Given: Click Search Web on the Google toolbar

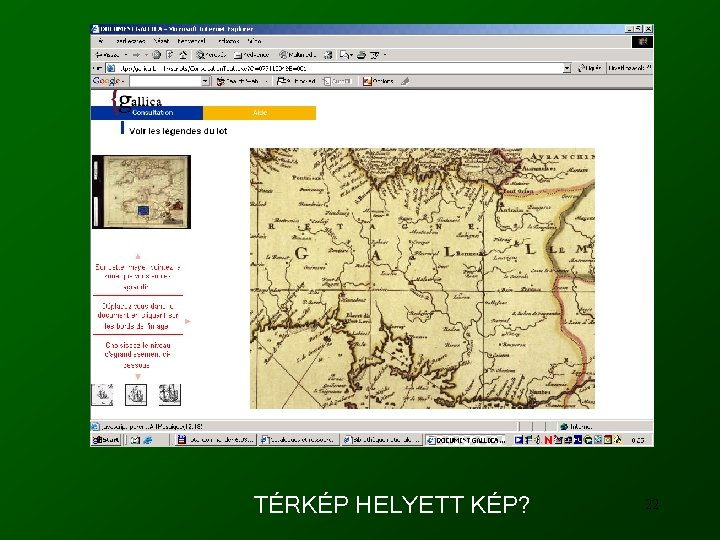Looking at the screenshot, I should click(x=237, y=81).
